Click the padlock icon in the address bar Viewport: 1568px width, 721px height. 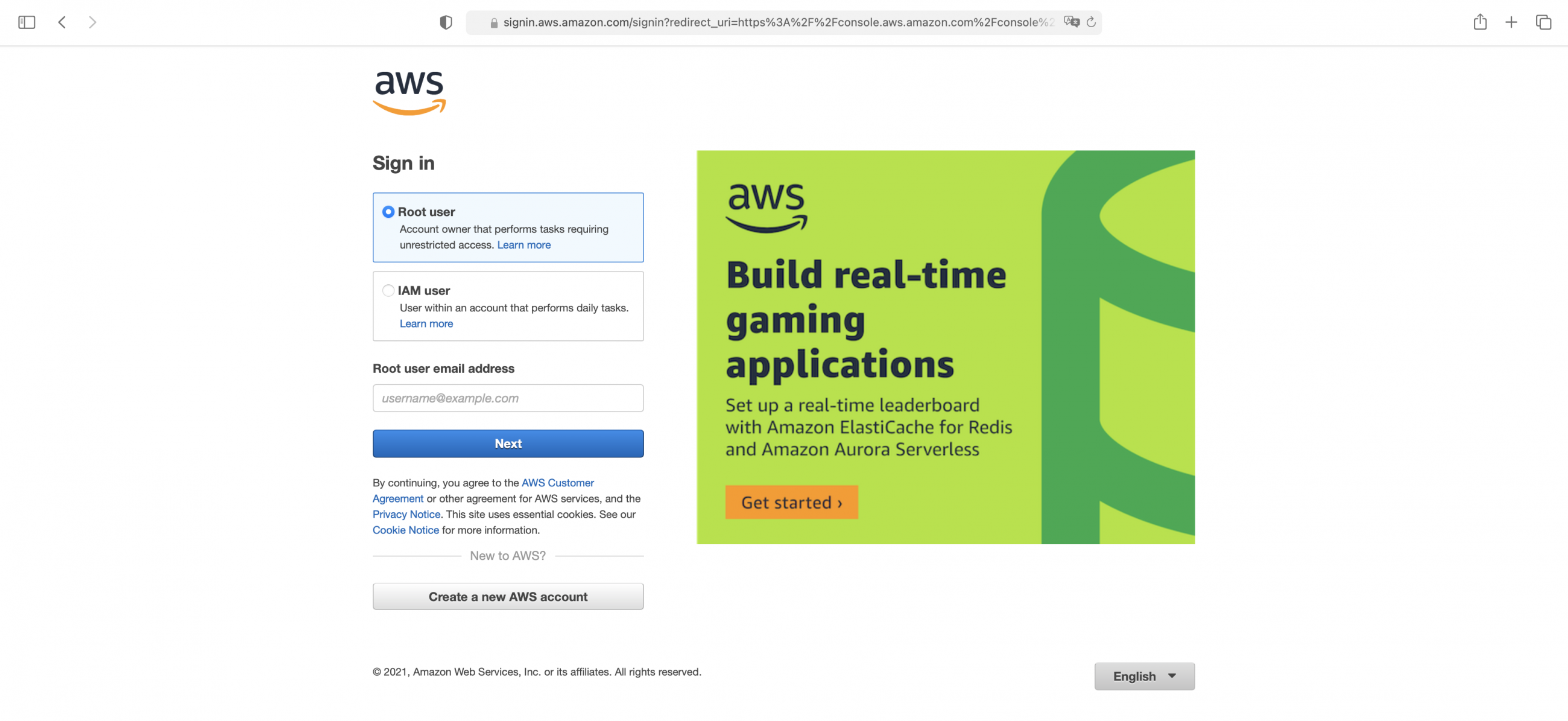click(x=493, y=22)
